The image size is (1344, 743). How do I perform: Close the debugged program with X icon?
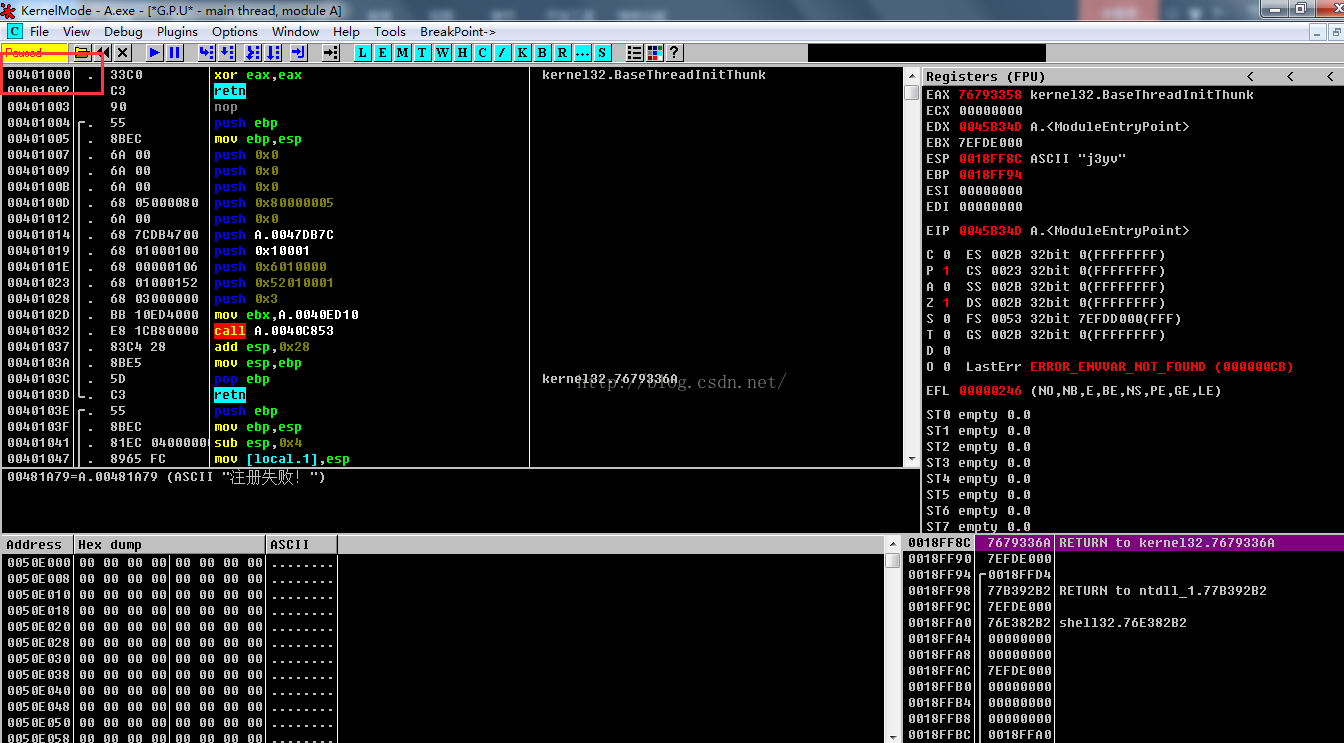(122, 52)
